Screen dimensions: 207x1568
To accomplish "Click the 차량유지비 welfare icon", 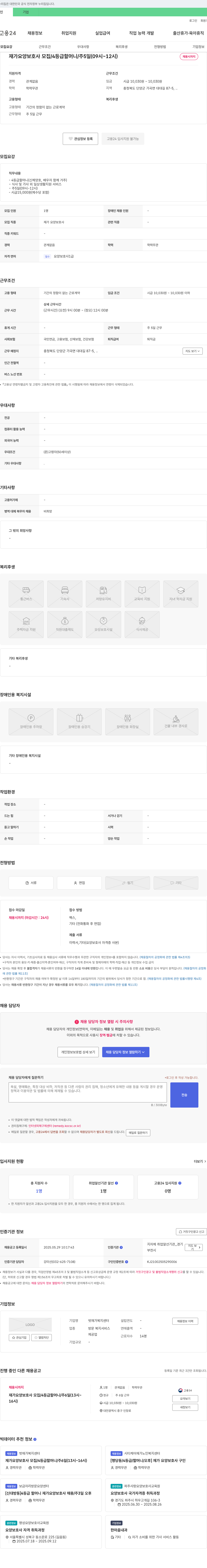I will (103, 594).
